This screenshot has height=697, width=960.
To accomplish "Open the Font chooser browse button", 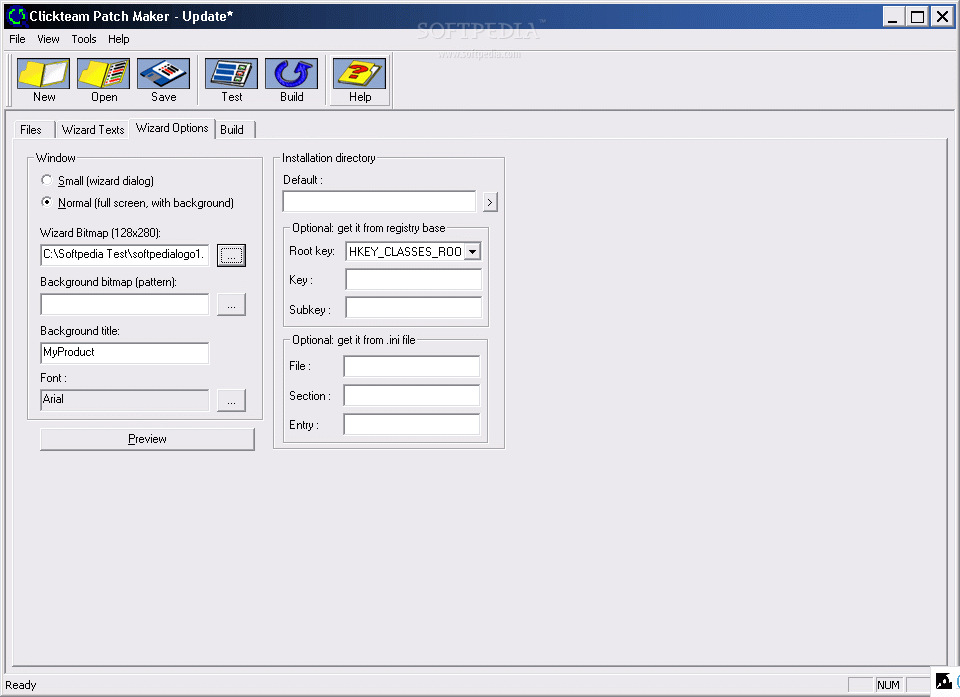I will click(x=231, y=401).
